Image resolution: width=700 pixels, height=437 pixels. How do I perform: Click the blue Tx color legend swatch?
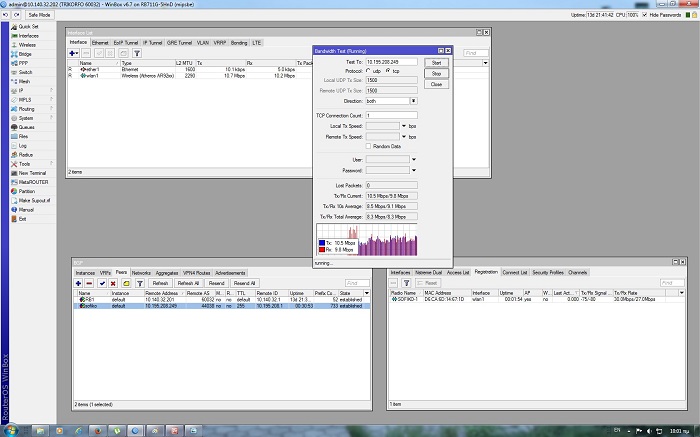(320, 242)
